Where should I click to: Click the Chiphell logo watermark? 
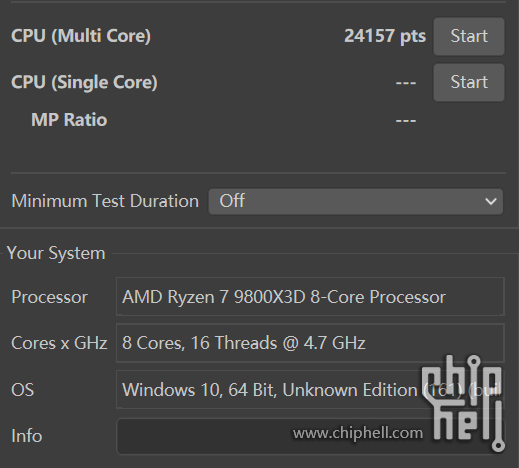[x=464, y=403]
